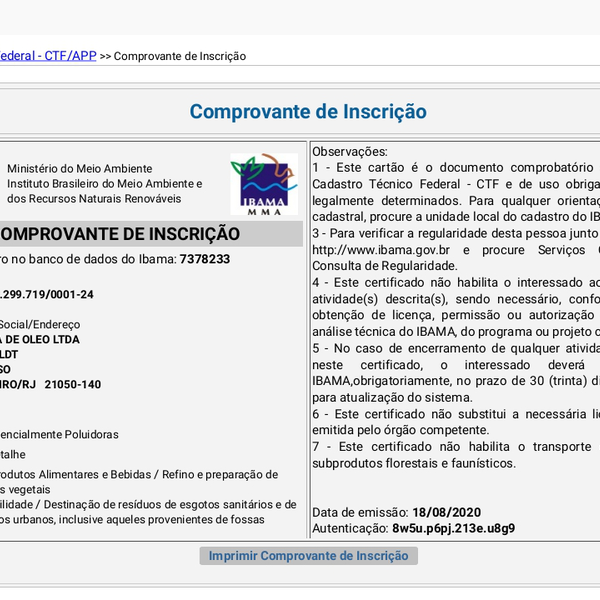The width and height of the screenshot is (600, 600).
Task: Click Consulta de Regularidade text
Action: pyautogui.click(x=385, y=266)
